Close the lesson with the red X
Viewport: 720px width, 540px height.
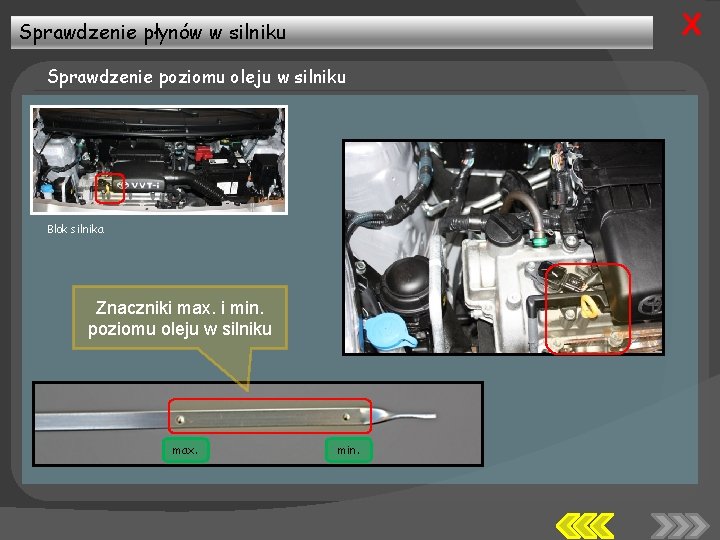pyautogui.click(x=691, y=25)
